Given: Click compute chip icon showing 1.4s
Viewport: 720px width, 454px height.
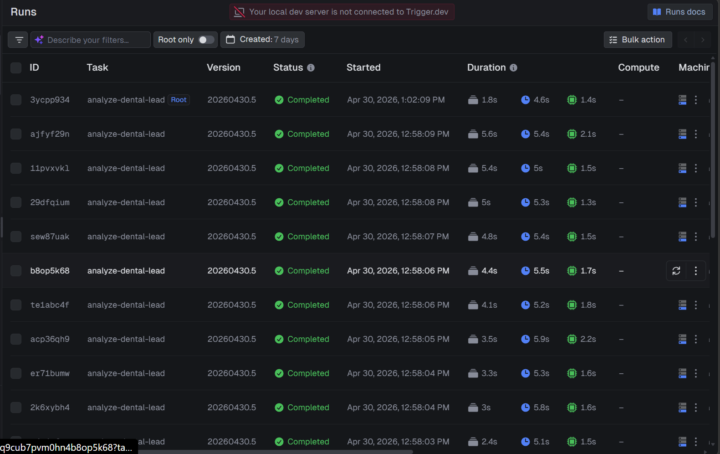Looking at the screenshot, I should pyautogui.click(x=572, y=100).
